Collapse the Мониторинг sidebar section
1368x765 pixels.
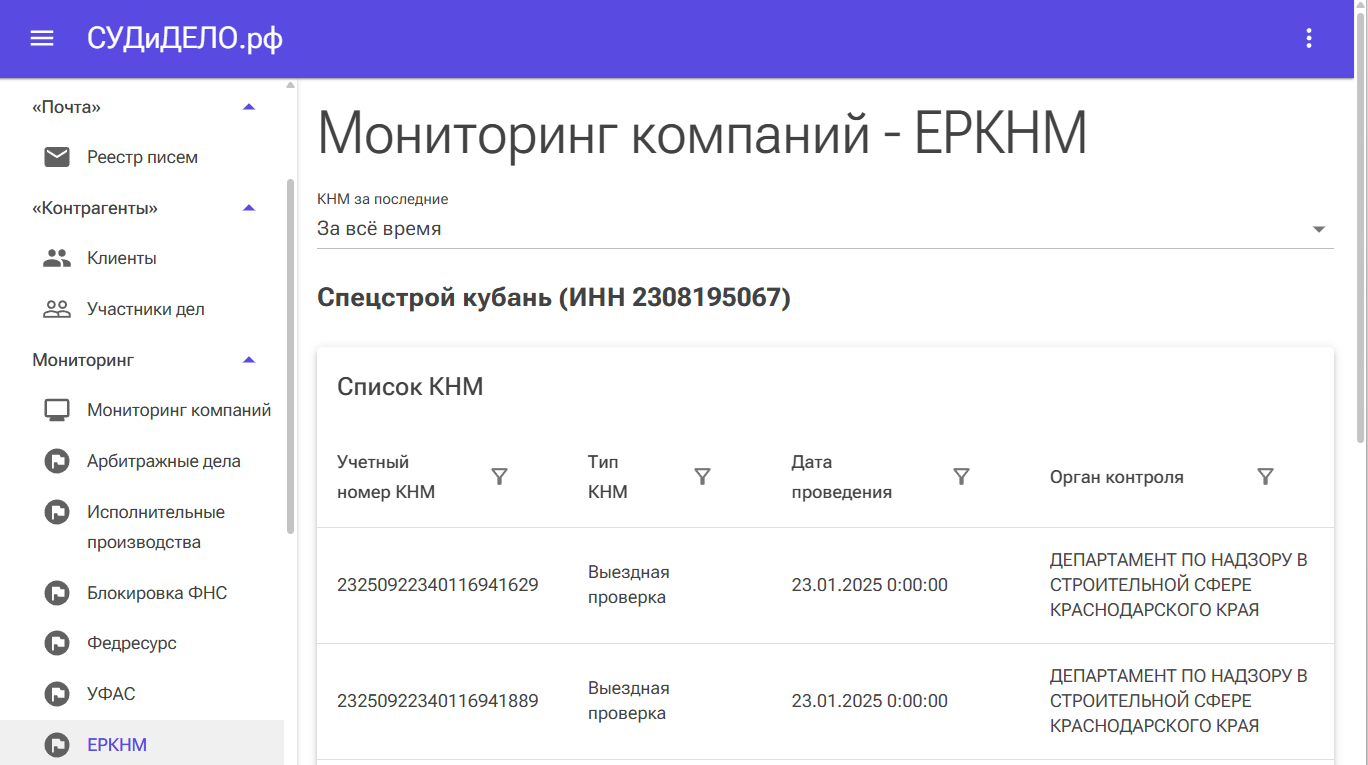(x=249, y=360)
